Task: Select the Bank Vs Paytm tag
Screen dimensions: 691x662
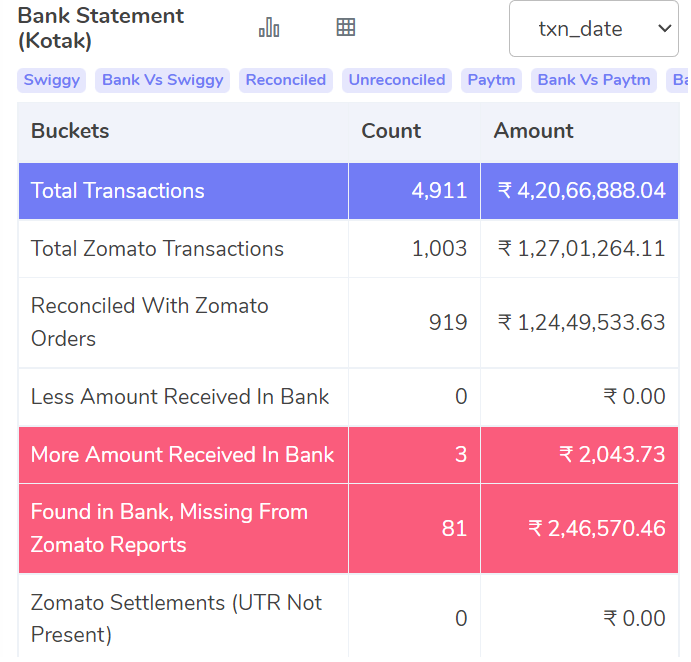Action: 594,80
